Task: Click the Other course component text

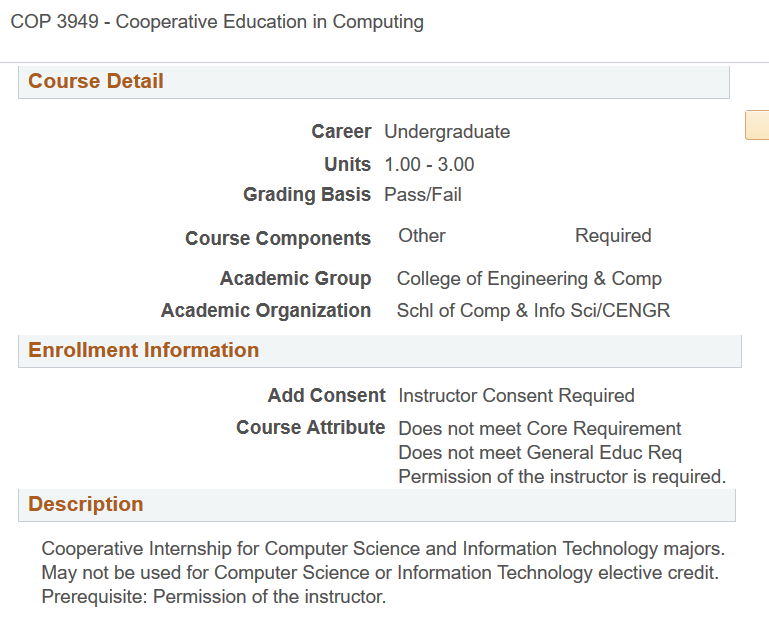Action: pyautogui.click(x=422, y=236)
